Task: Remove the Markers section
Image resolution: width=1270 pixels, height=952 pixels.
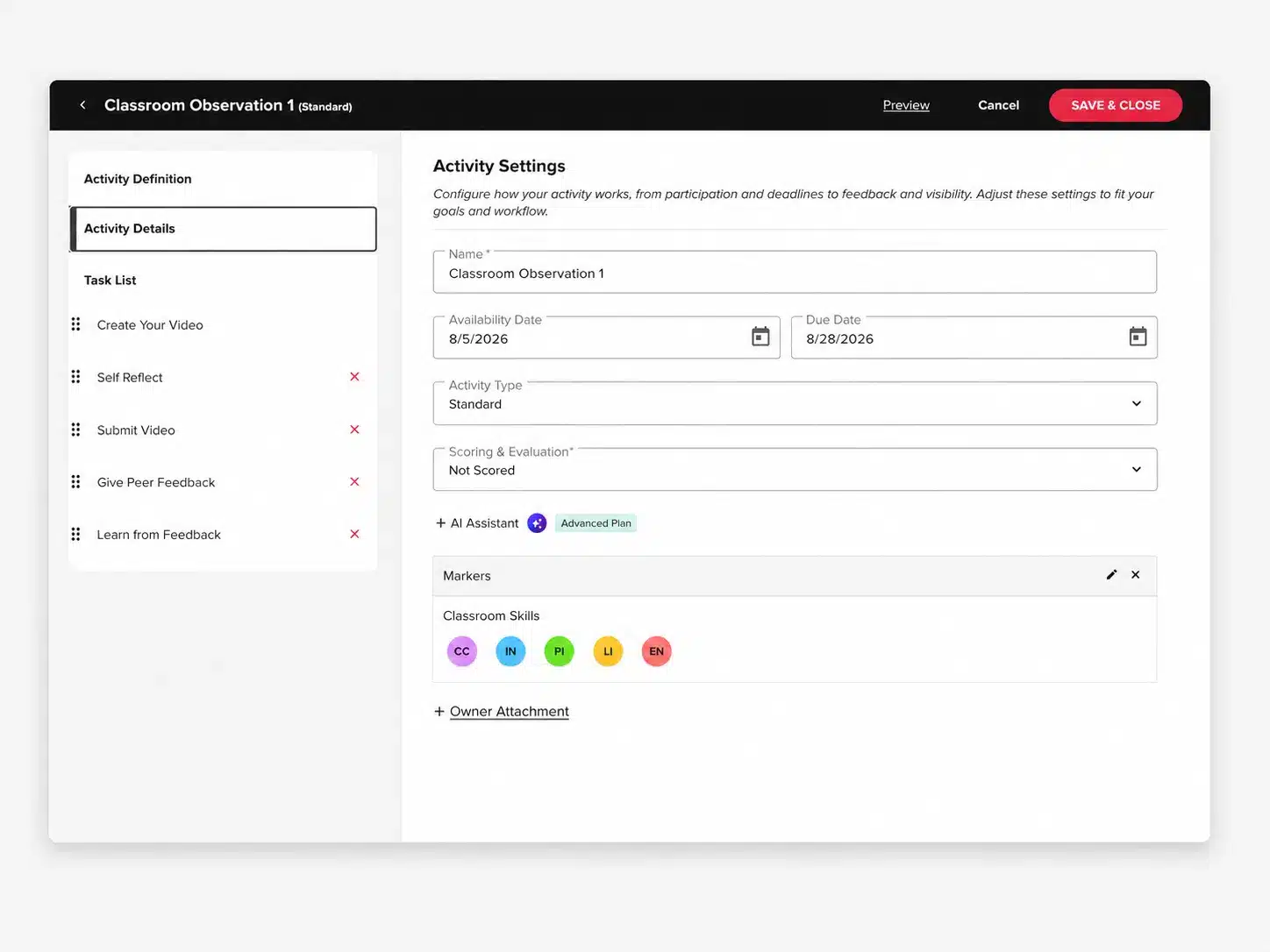Action: (x=1136, y=575)
